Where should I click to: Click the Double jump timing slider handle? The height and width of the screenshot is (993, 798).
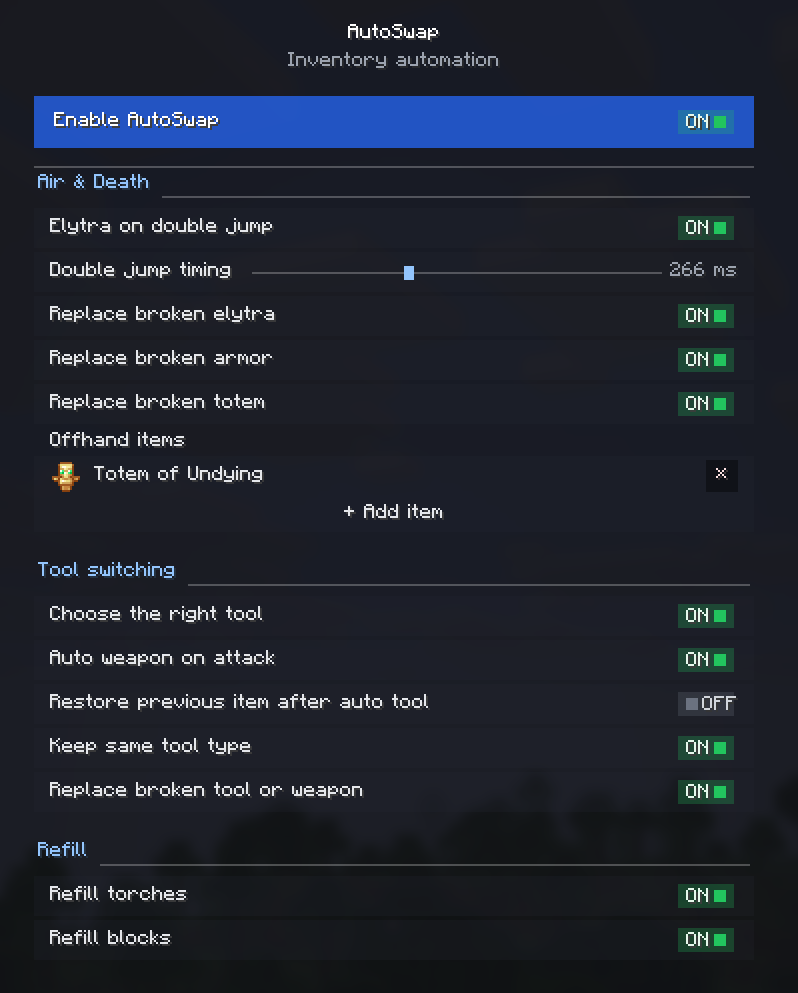[409, 272]
